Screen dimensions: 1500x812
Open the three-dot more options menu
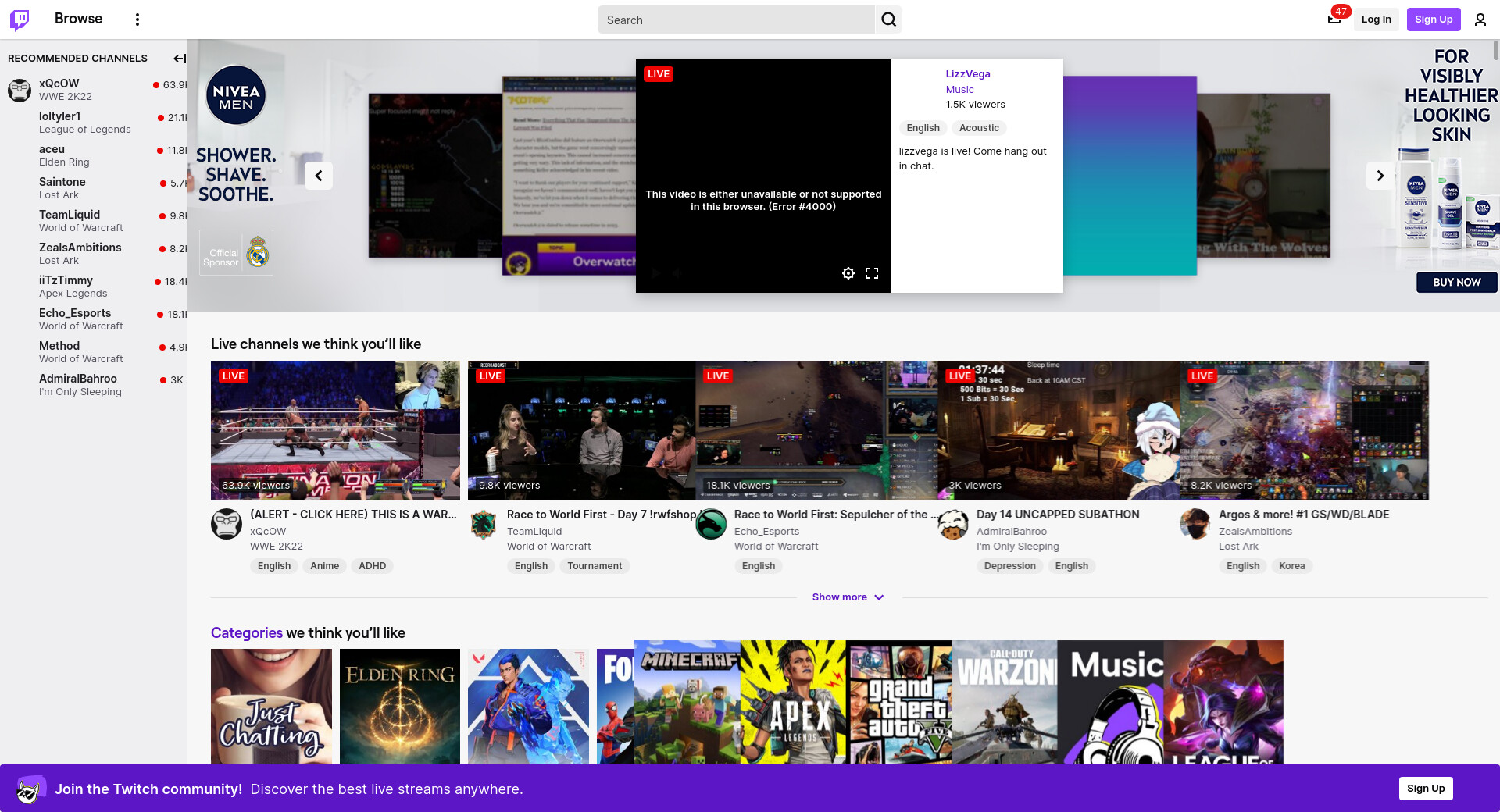[137, 20]
